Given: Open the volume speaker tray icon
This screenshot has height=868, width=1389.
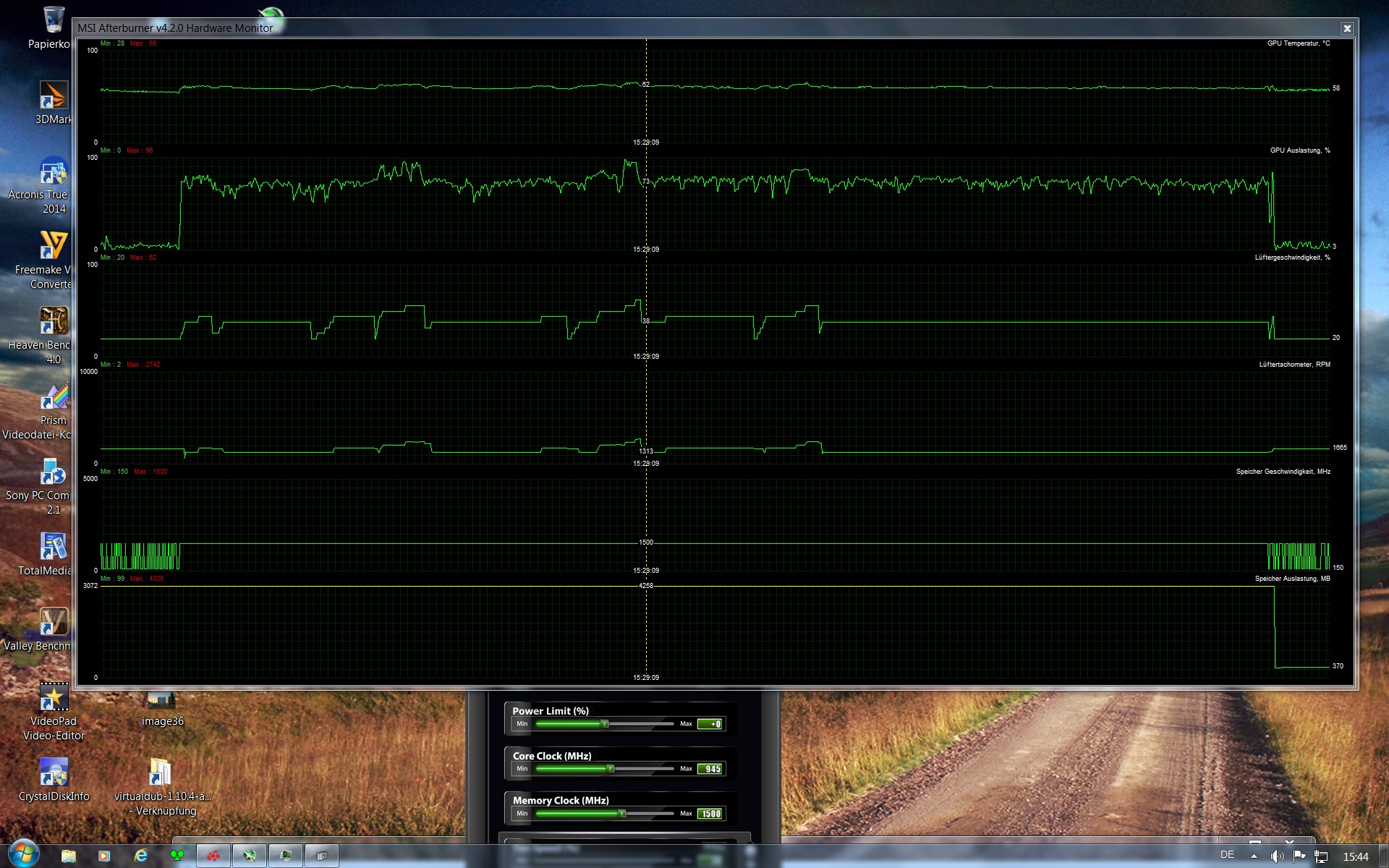Looking at the screenshot, I should (1277, 856).
